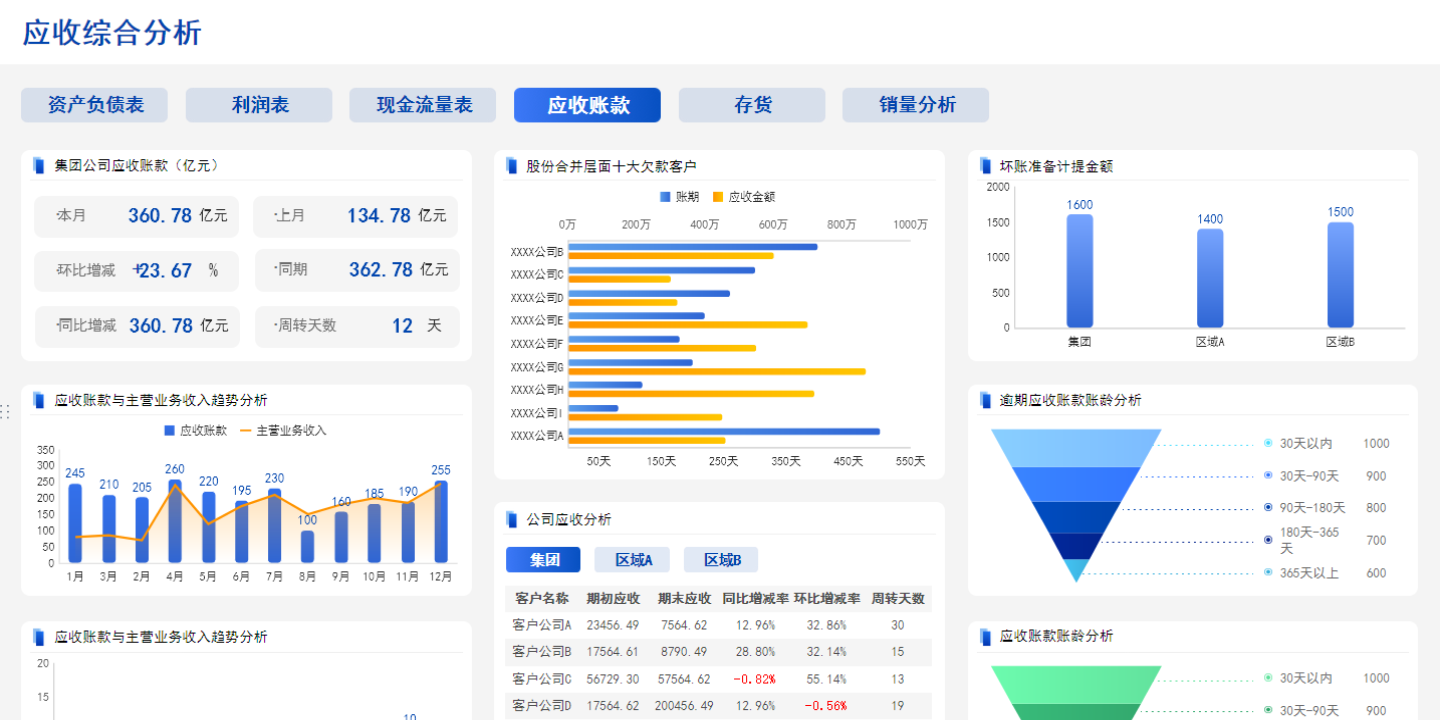This screenshot has width=1440, height=720.
Task: Select the 区域B filter in 公司应收分析
Action: click(720, 560)
